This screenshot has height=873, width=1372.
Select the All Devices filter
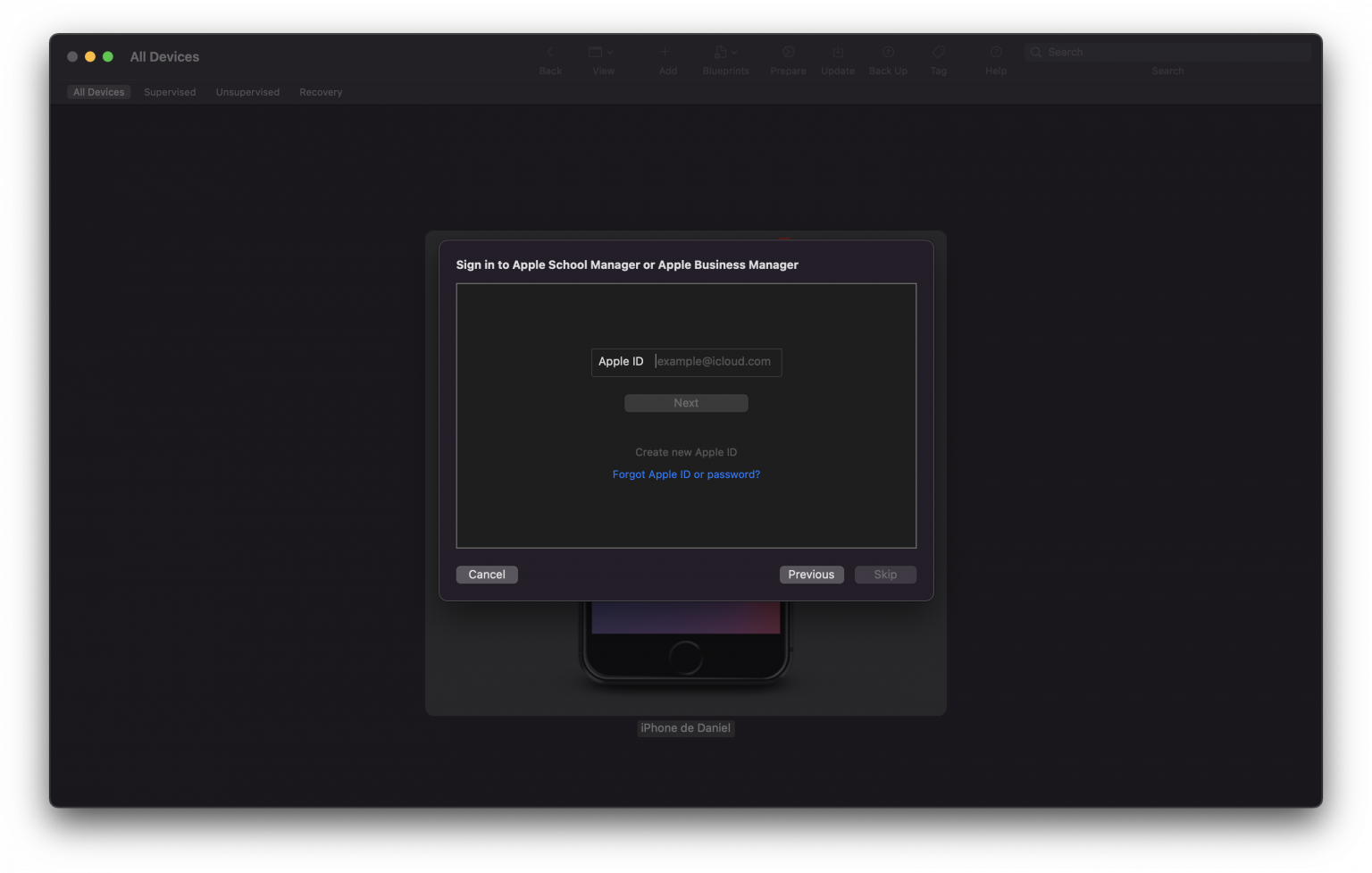tap(98, 91)
